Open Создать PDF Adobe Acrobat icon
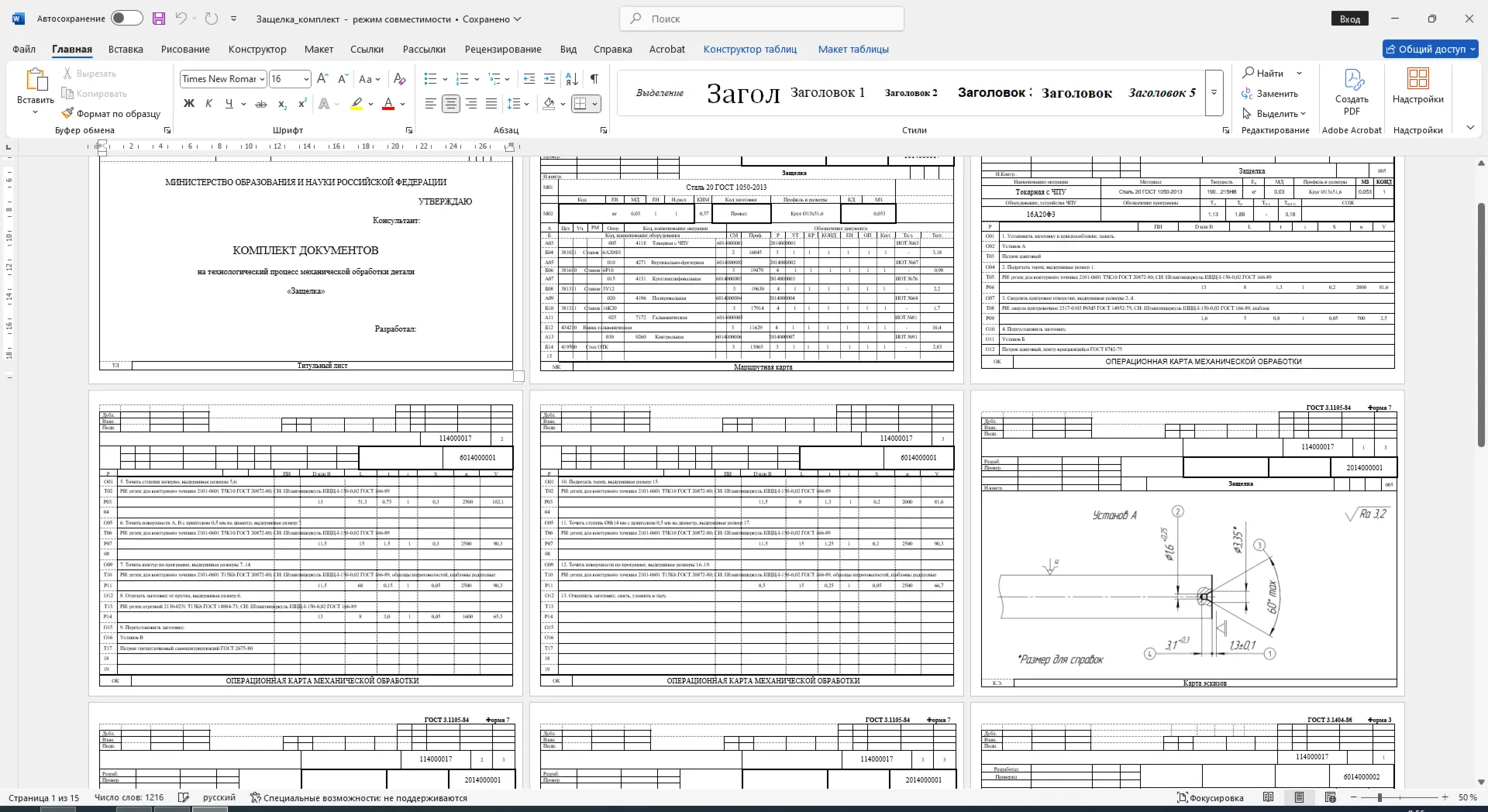 tap(1352, 92)
